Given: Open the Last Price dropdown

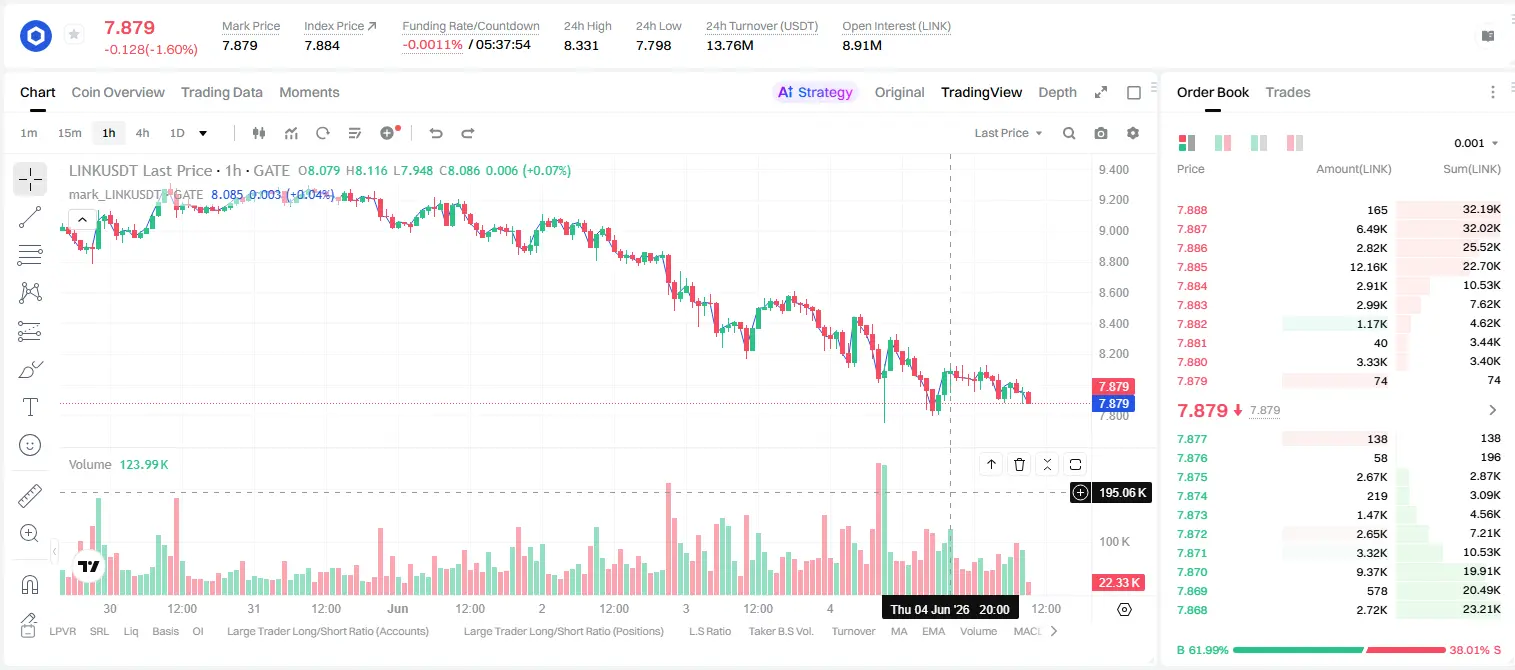Looking at the screenshot, I should coord(1008,133).
